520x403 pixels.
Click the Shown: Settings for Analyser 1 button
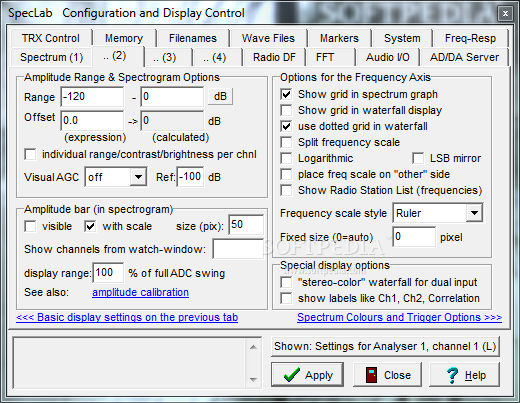385,347
